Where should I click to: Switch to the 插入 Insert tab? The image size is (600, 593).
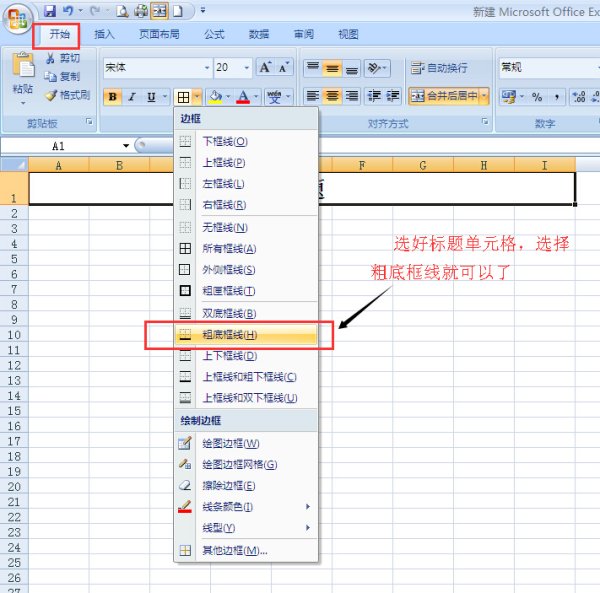tap(104, 34)
